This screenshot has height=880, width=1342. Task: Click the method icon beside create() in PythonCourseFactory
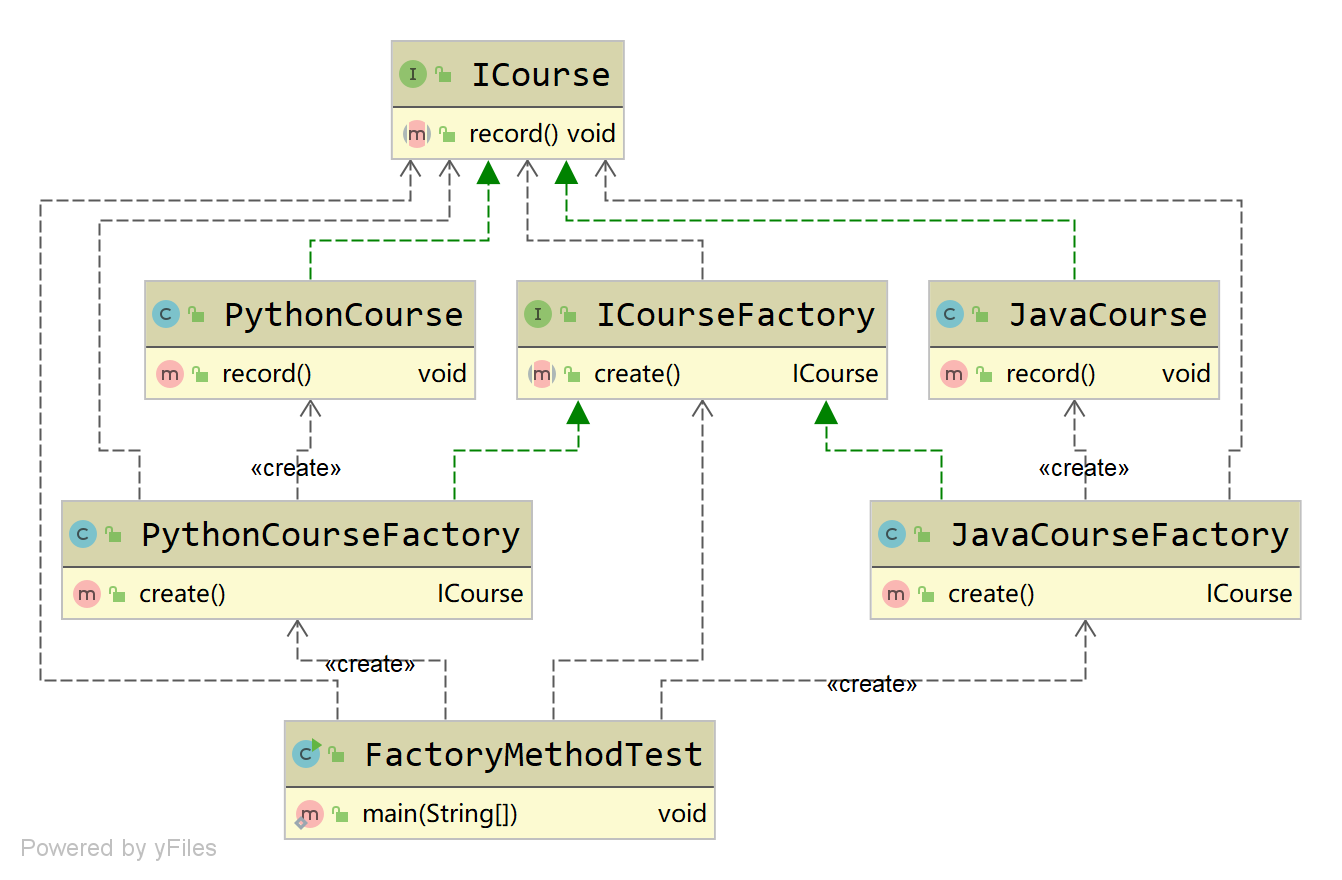pyautogui.click(x=87, y=594)
